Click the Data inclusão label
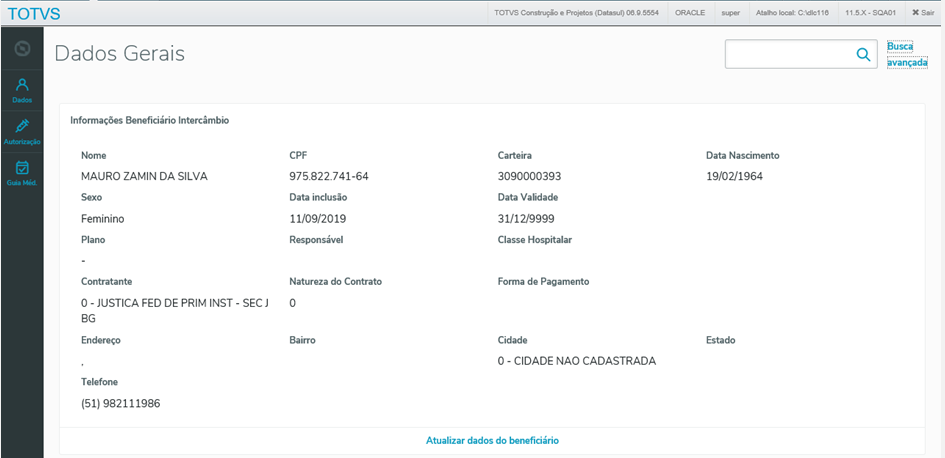The width and height of the screenshot is (945, 458). 318,197
